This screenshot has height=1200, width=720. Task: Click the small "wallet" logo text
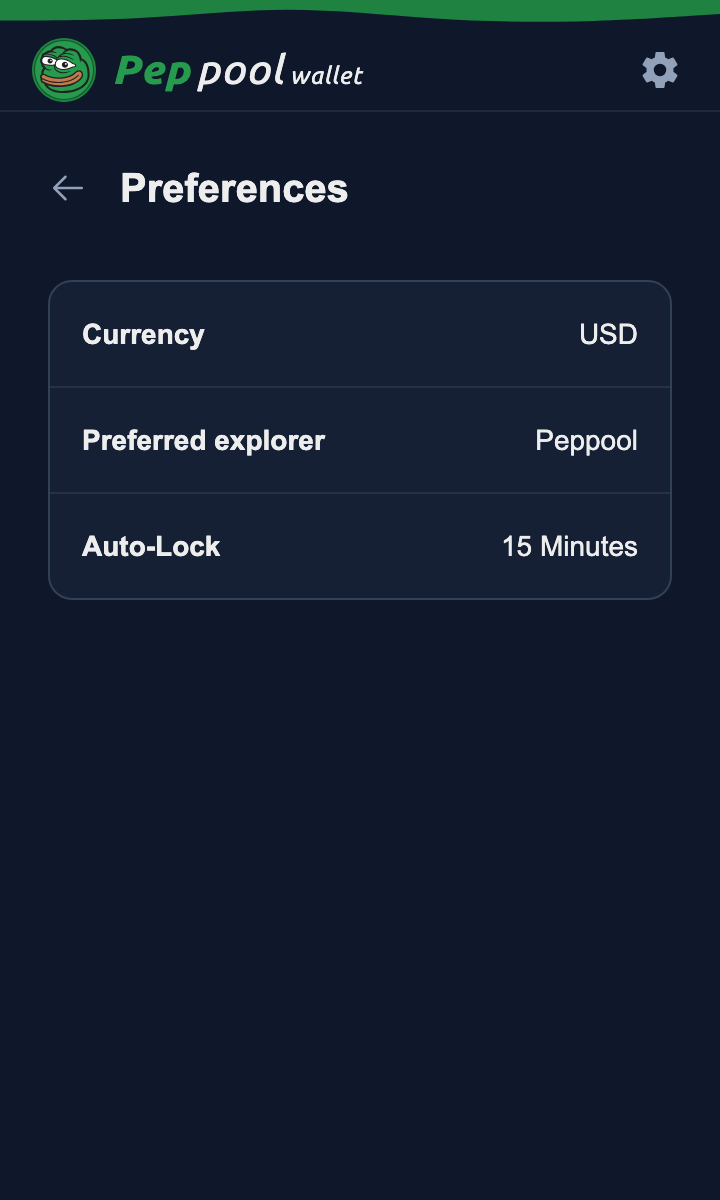327,75
